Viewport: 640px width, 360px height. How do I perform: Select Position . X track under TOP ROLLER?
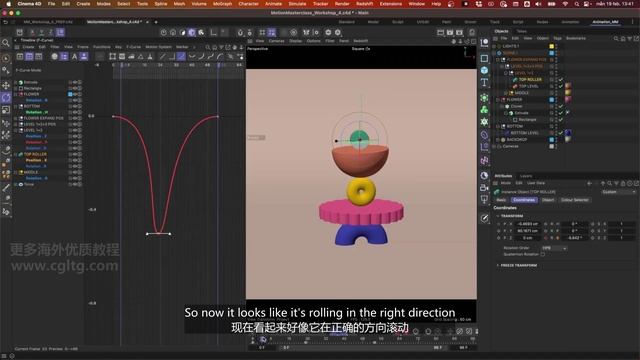pyautogui.click(x=36, y=160)
